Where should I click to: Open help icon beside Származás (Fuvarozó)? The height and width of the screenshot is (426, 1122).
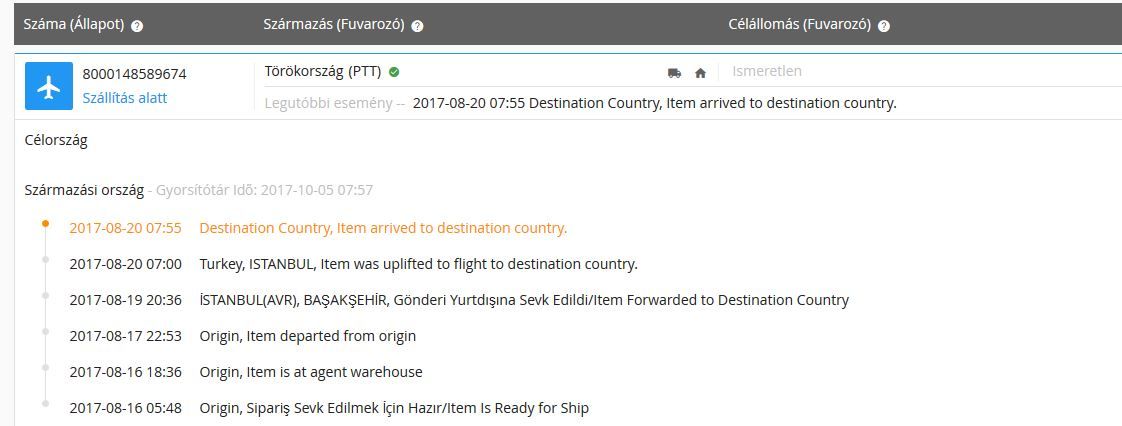click(417, 26)
